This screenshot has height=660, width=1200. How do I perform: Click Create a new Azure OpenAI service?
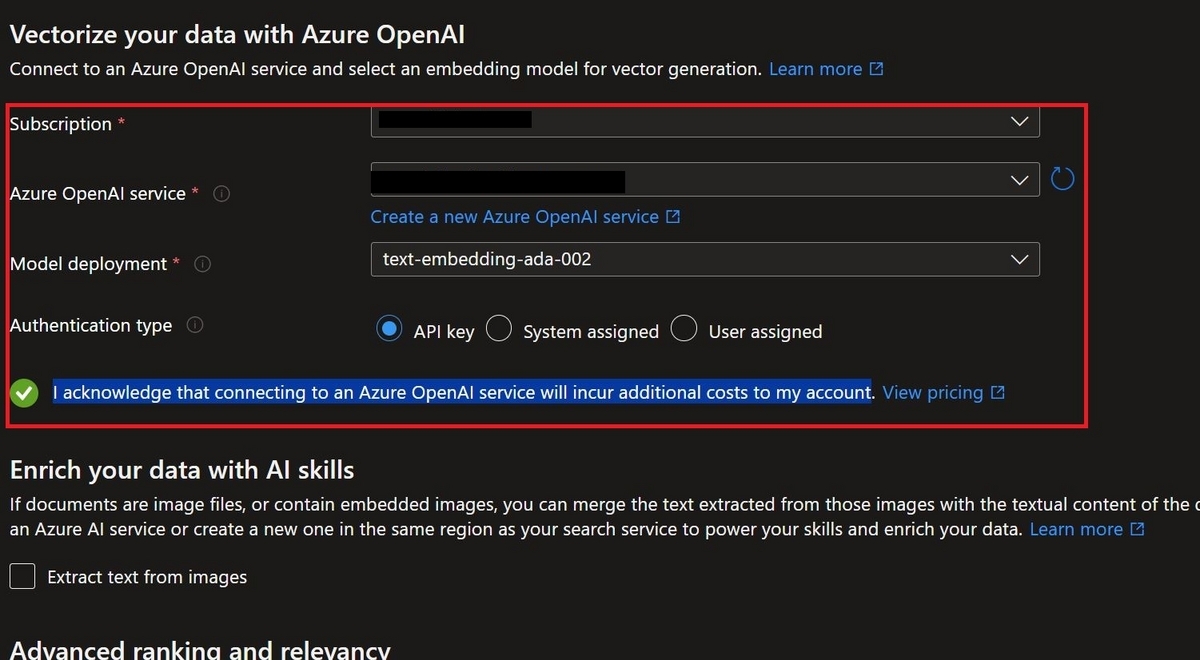pos(525,217)
